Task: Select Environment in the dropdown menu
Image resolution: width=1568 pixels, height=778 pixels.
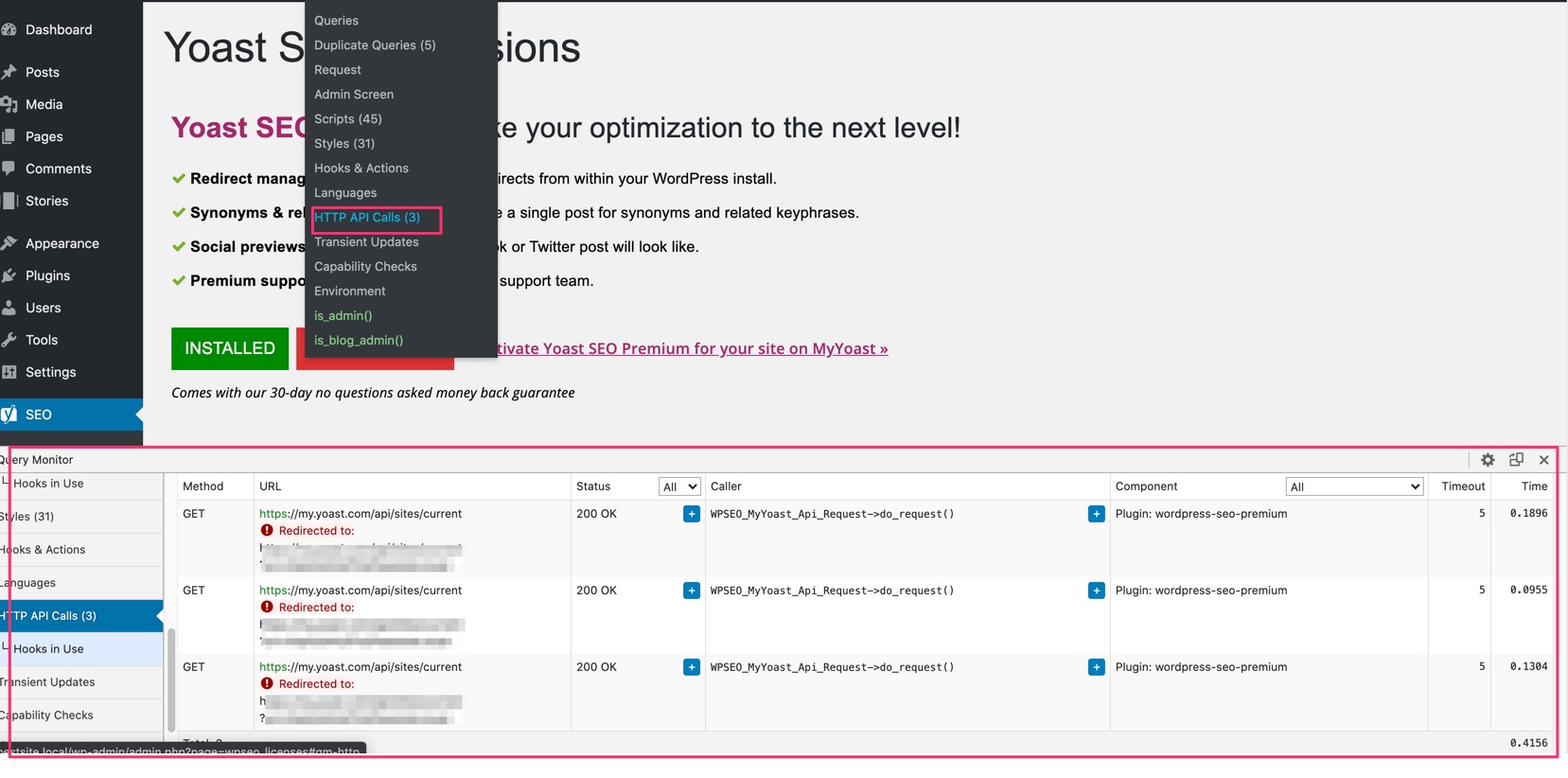Action: click(x=350, y=292)
